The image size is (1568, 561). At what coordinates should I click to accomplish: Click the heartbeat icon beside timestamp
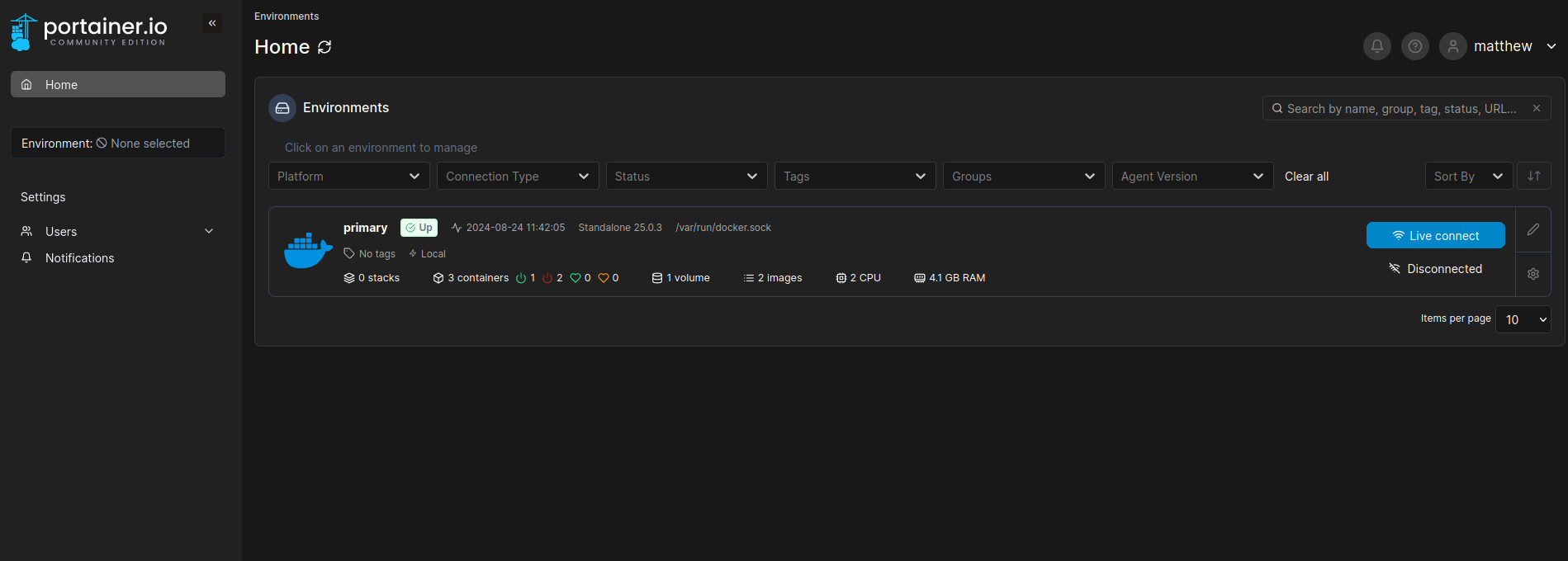(457, 228)
